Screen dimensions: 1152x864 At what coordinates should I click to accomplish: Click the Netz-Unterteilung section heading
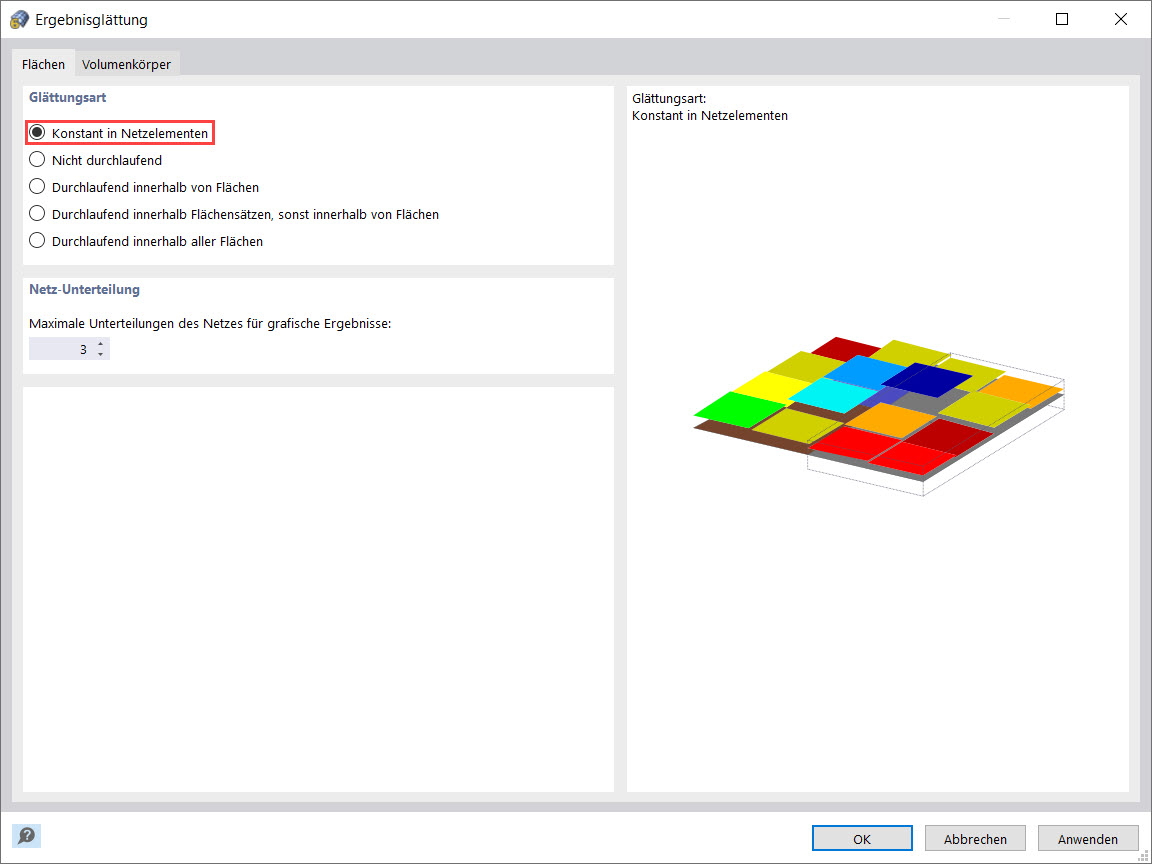point(84,289)
